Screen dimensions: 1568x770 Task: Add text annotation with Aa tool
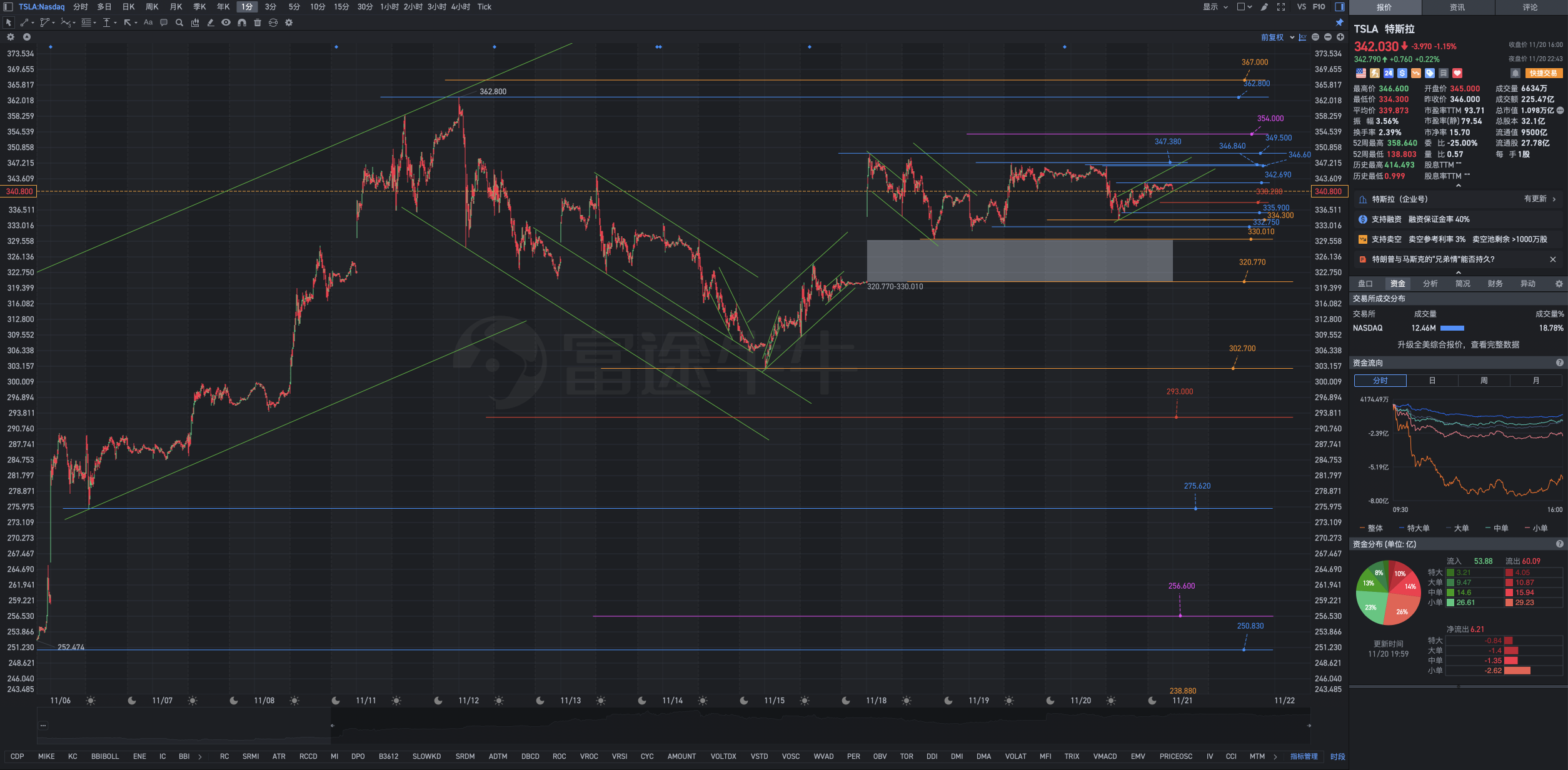point(148,22)
